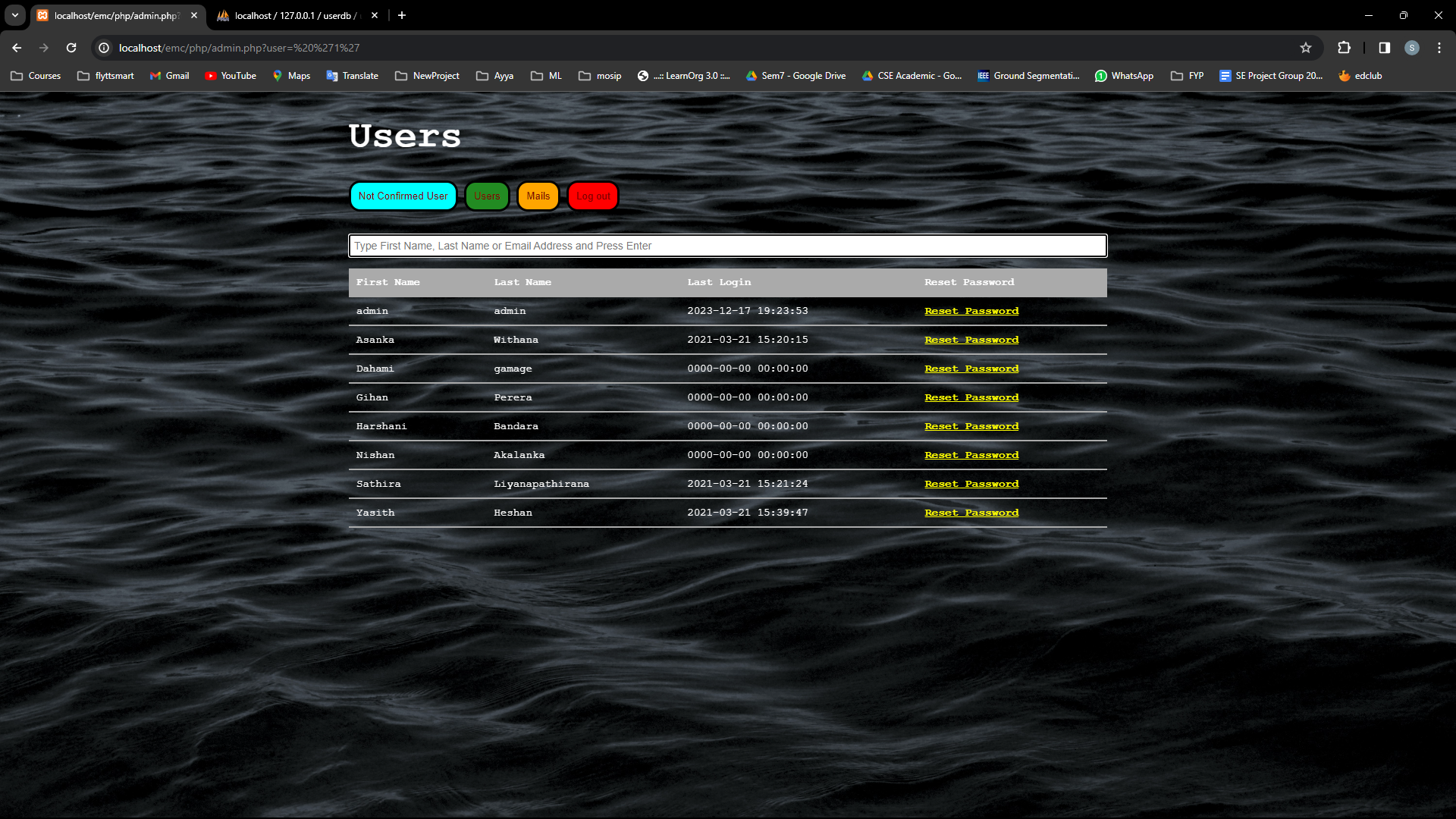This screenshot has height=819, width=1456.
Task: Reset Password for Yasith Heshan
Action: 971,513
